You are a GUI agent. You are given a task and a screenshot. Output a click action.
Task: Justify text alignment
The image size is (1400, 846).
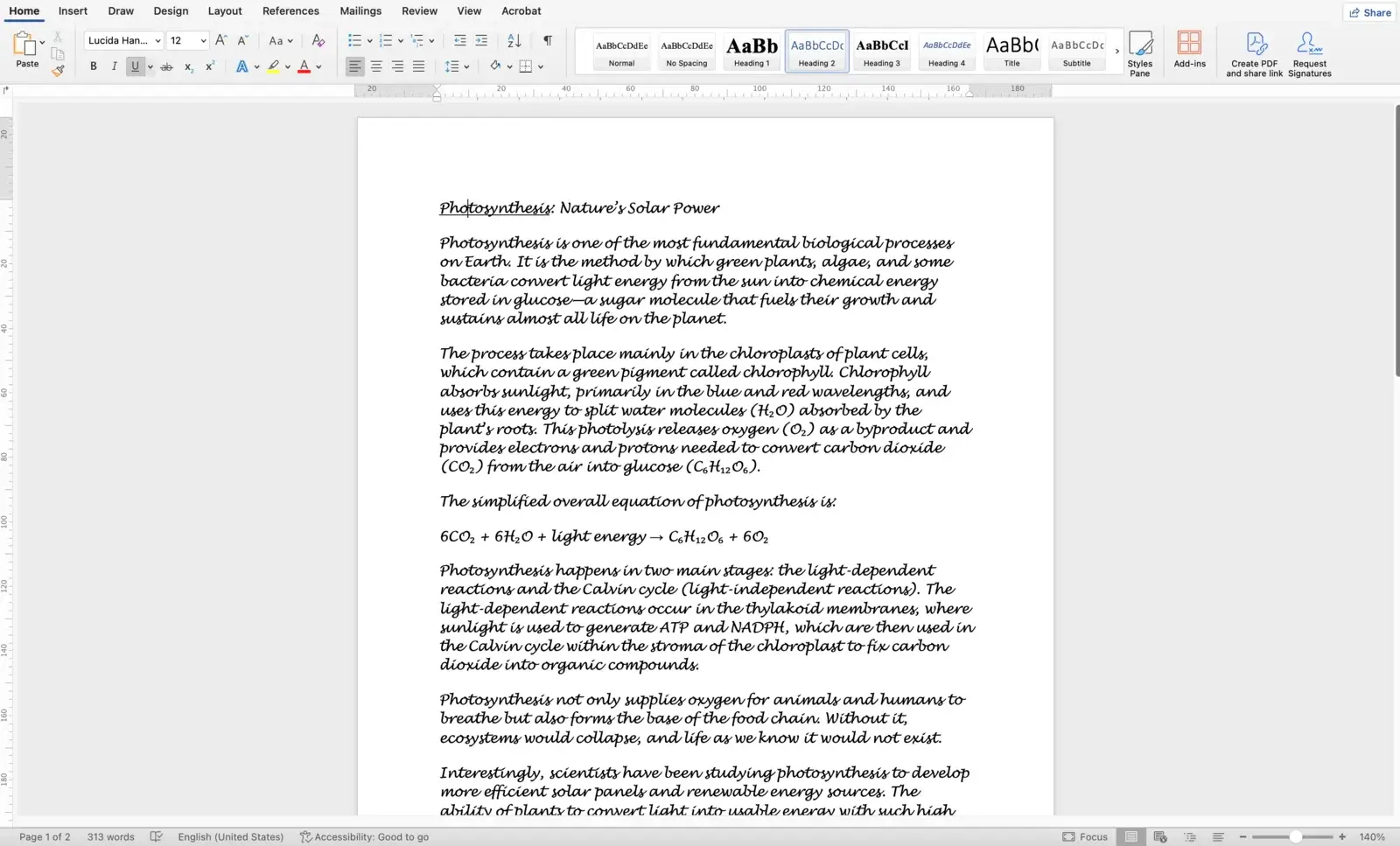[419, 66]
